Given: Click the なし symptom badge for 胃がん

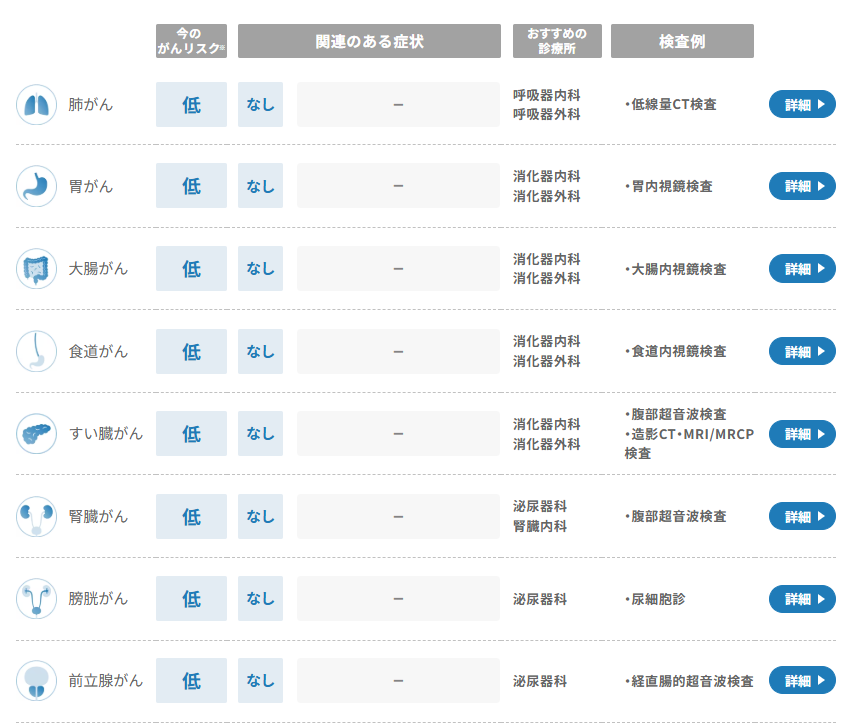Looking at the screenshot, I should (260, 186).
